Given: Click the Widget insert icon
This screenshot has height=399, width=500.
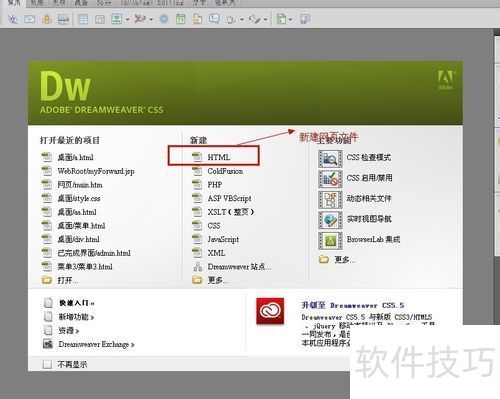Looking at the screenshot, I should tap(164, 19).
